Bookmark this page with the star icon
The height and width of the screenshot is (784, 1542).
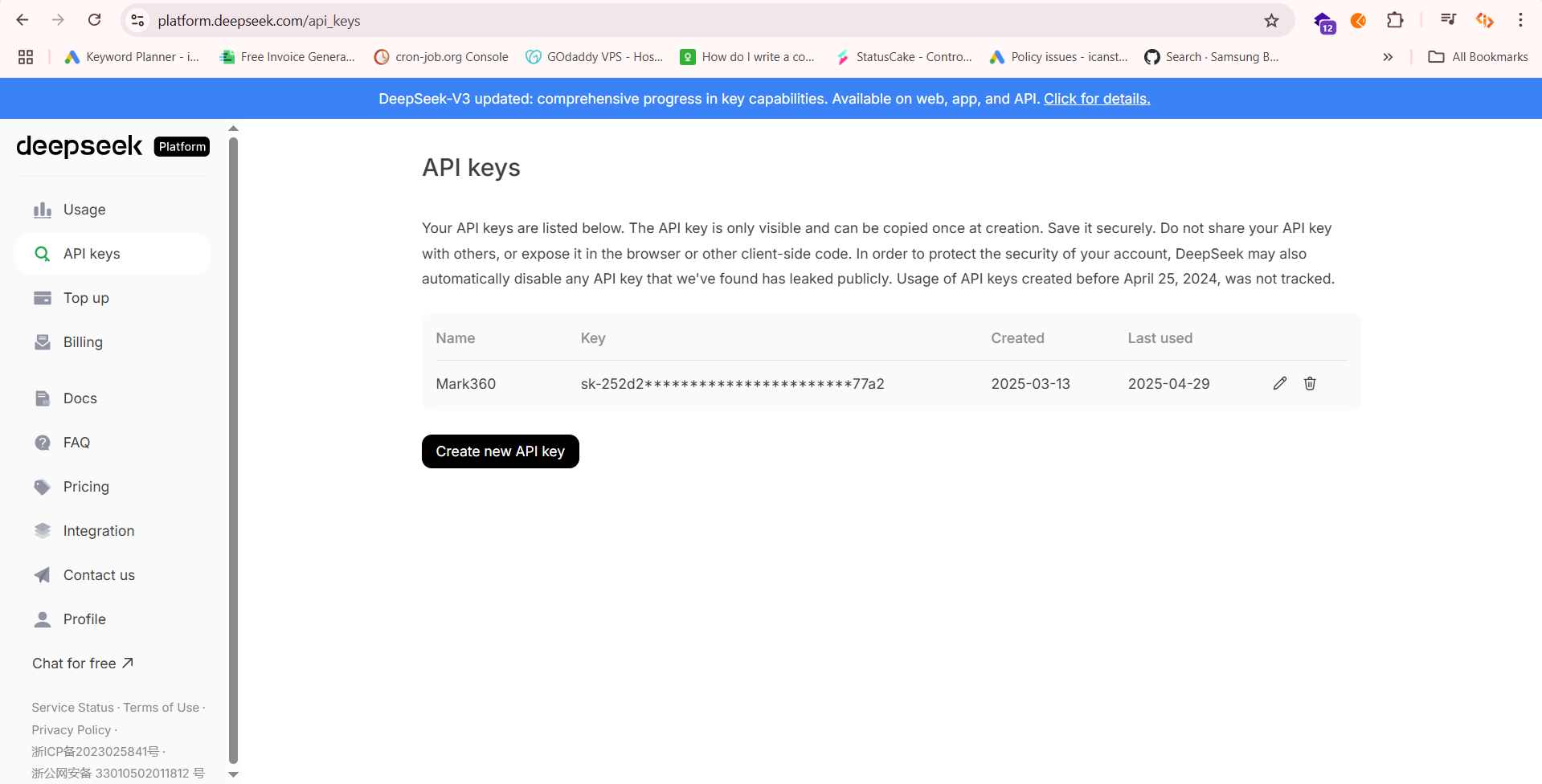[1271, 20]
